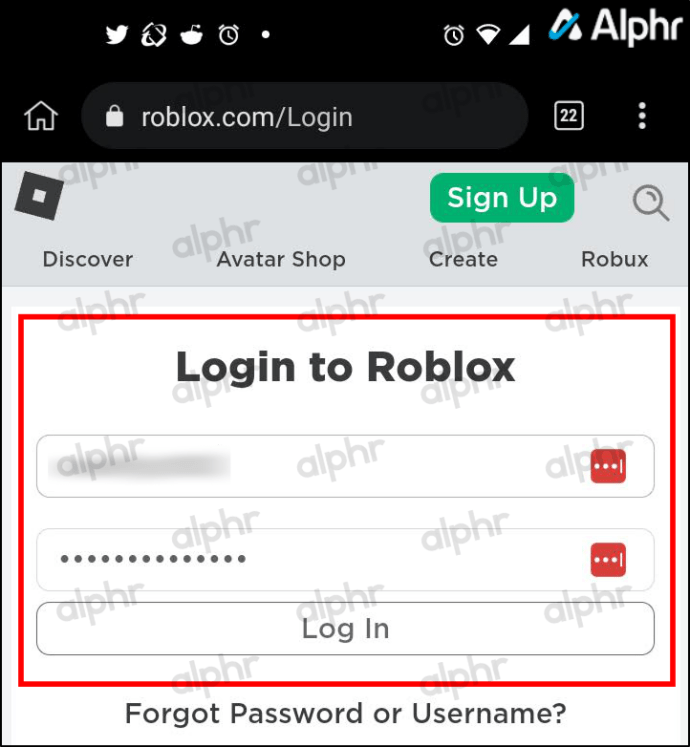This screenshot has height=747, width=690.
Task: Open the Roblox search magnifier
Action: 650,203
